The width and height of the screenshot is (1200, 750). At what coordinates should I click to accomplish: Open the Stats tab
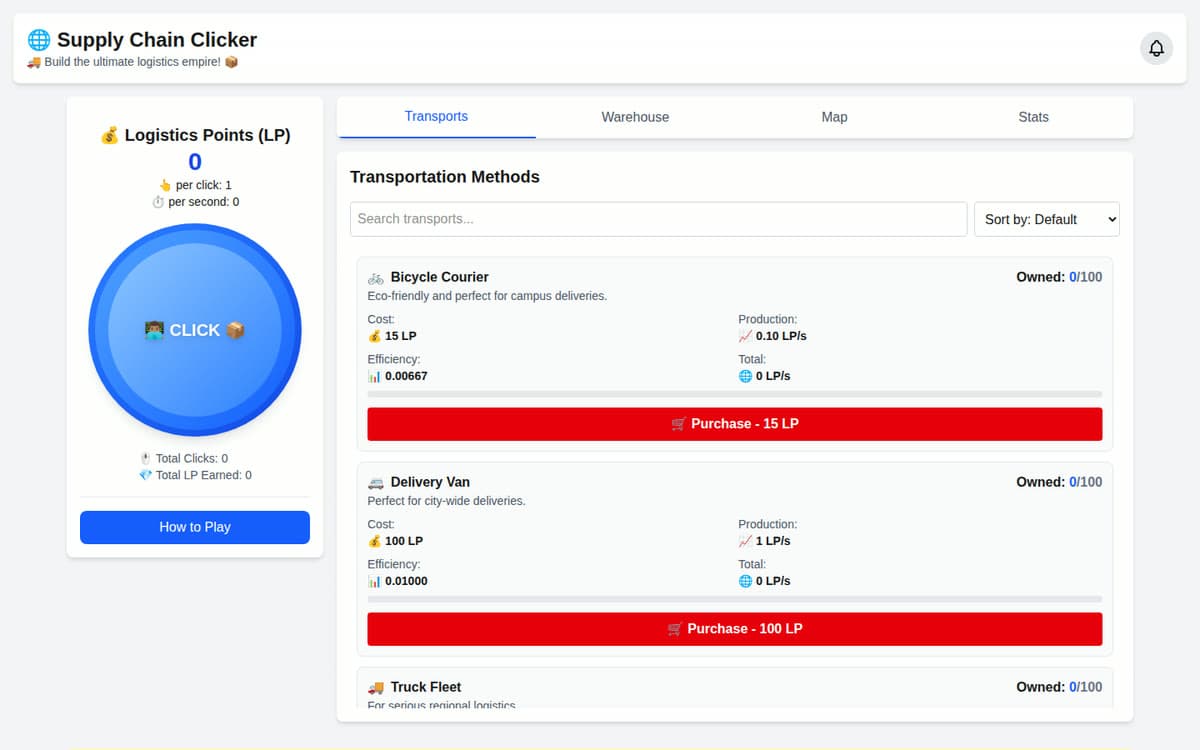(1033, 117)
